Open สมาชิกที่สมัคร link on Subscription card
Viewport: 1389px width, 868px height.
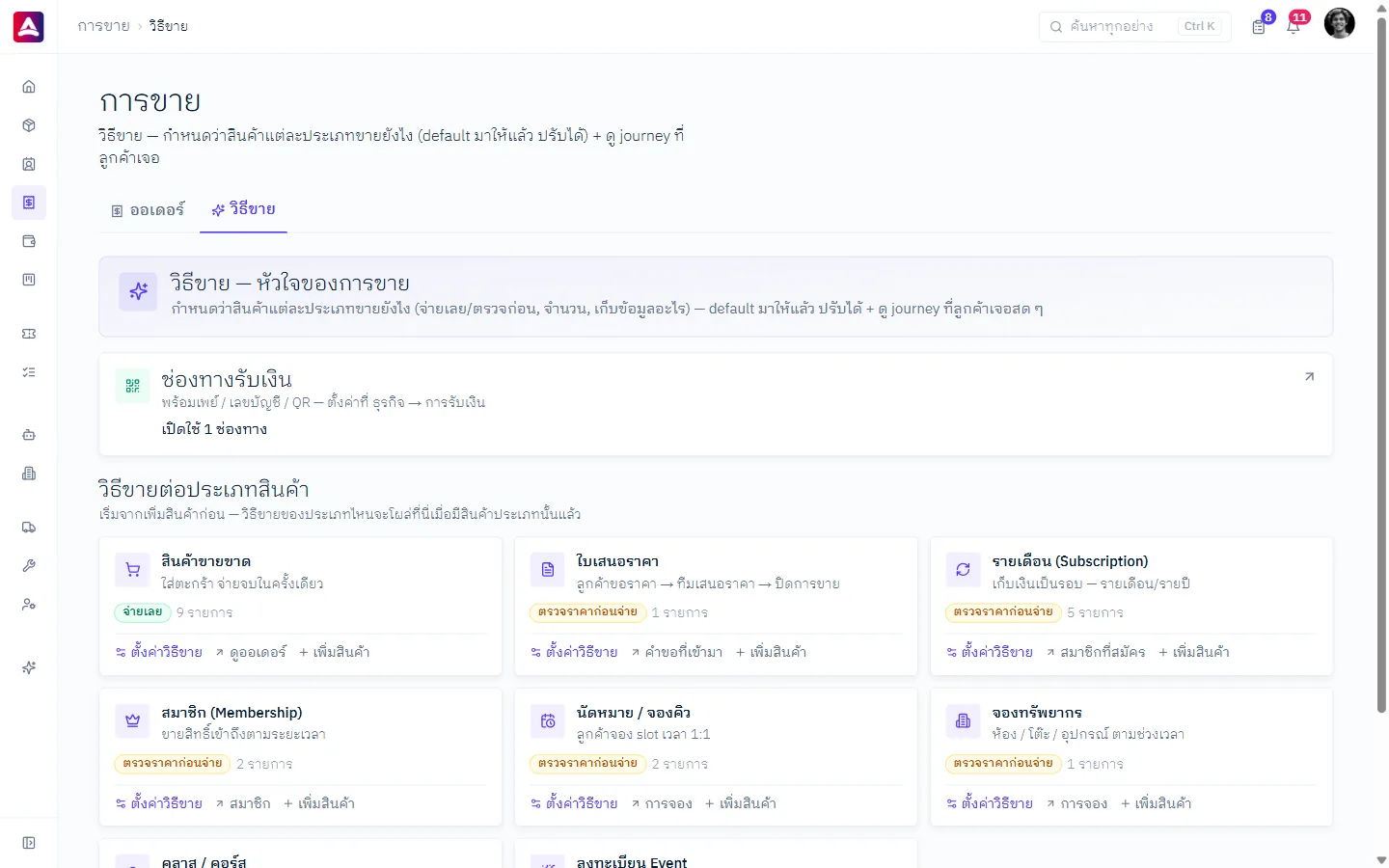(x=1096, y=653)
